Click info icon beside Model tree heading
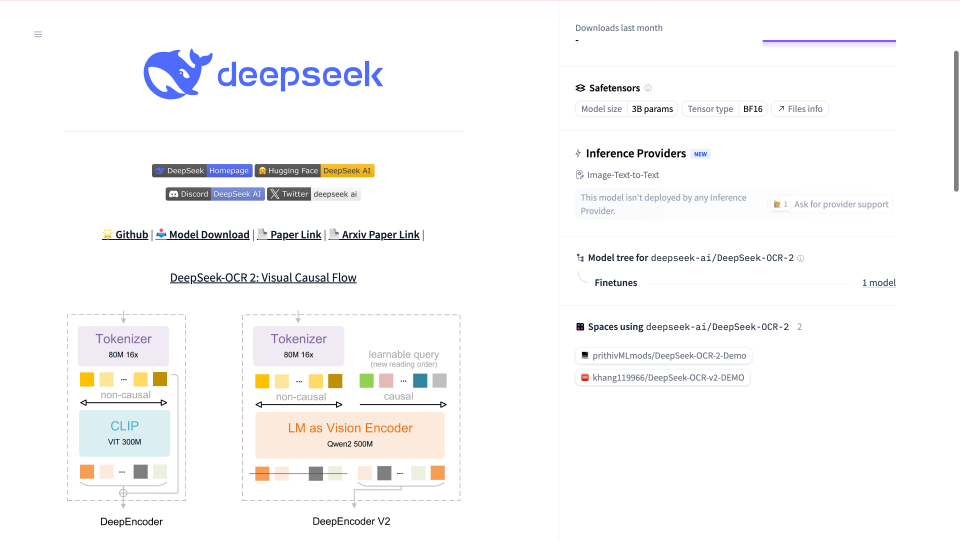This screenshot has width=960, height=542. click(x=800, y=258)
